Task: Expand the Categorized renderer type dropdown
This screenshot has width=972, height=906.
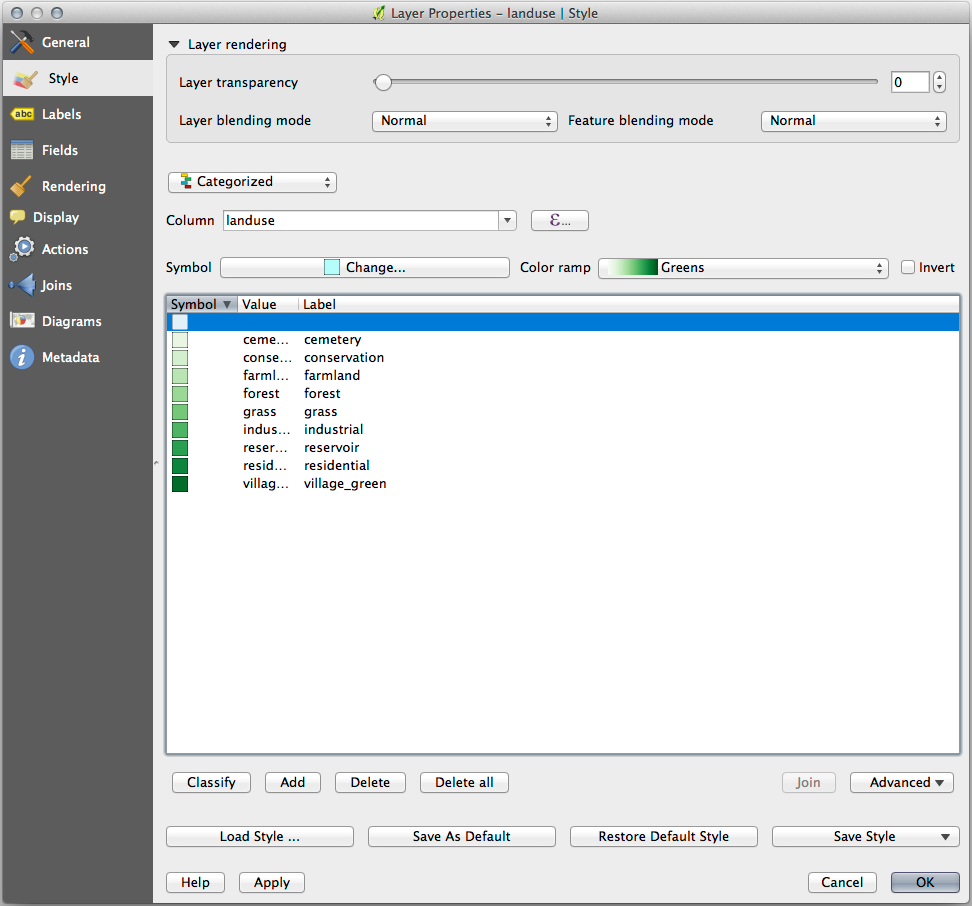Action: point(252,182)
